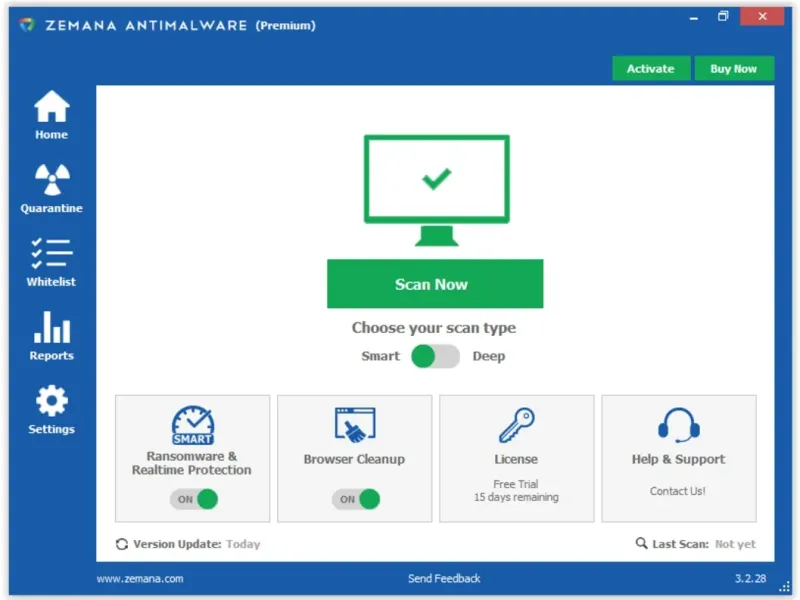The image size is (800, 600).
Task: Open the www.zemana.com link
Action: point(140,579)
